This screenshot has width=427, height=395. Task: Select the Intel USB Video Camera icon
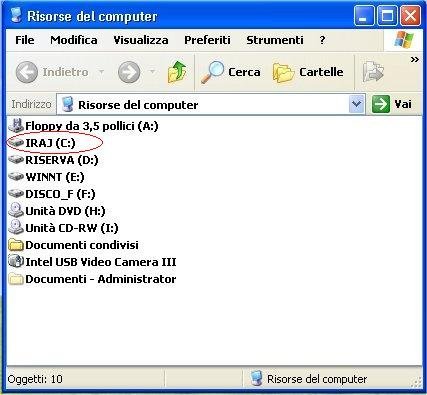click(16, 261)
